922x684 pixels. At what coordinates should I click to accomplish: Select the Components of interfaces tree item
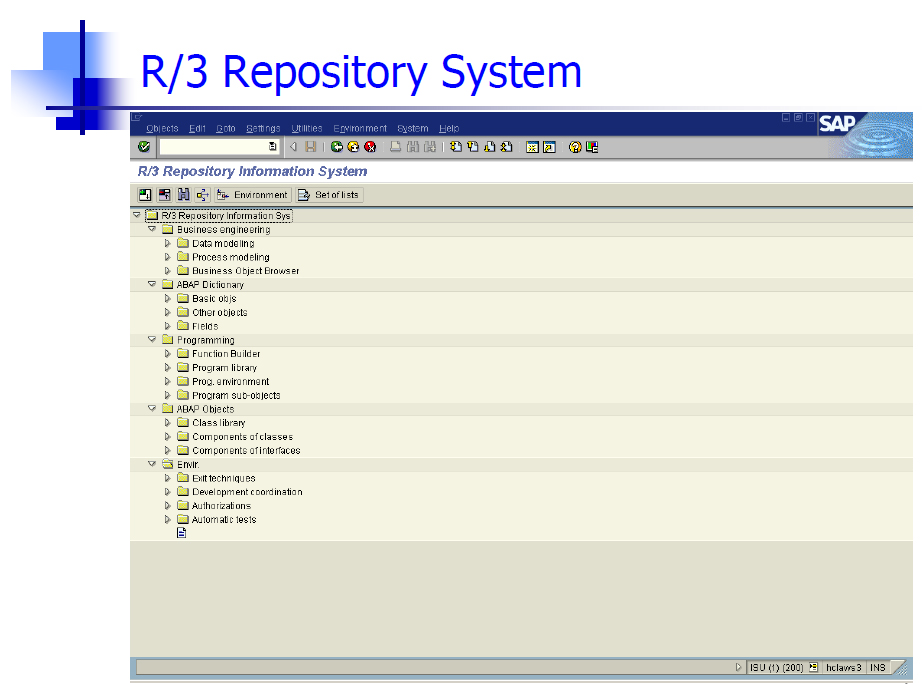click(x=246, y=451)
